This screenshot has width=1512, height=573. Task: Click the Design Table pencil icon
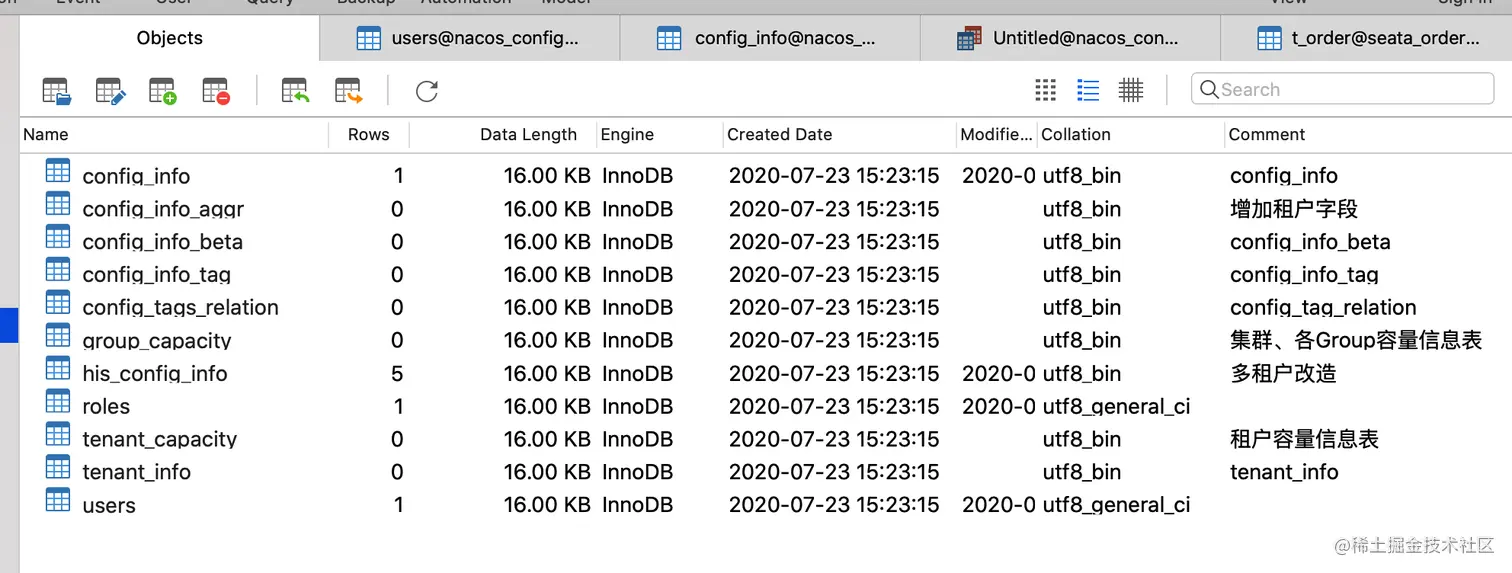[110, 91]
